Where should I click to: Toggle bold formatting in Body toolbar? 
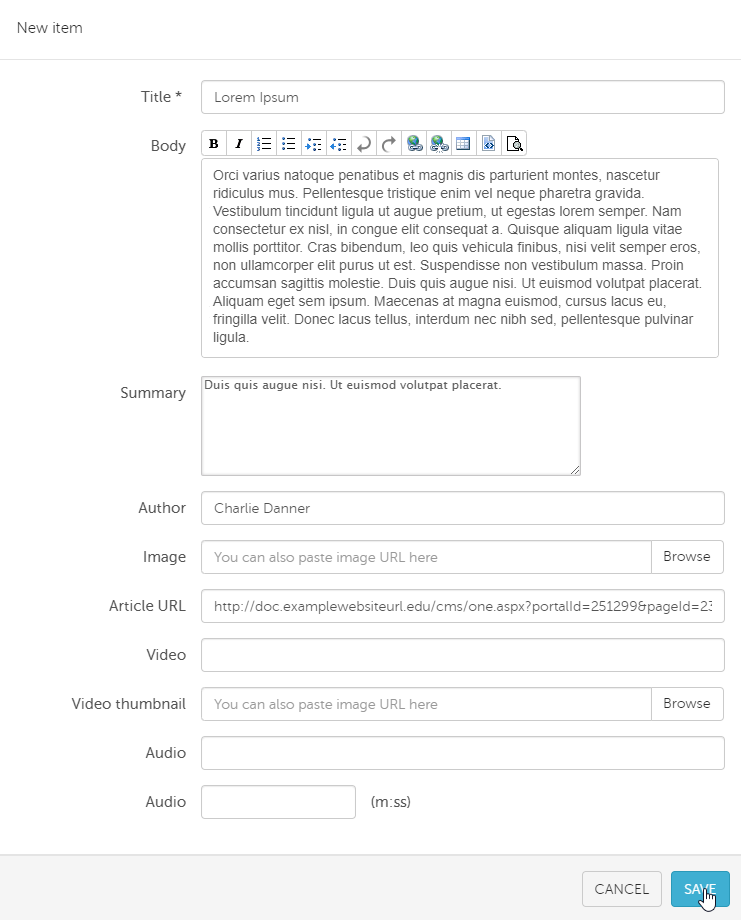pos(214,144)
